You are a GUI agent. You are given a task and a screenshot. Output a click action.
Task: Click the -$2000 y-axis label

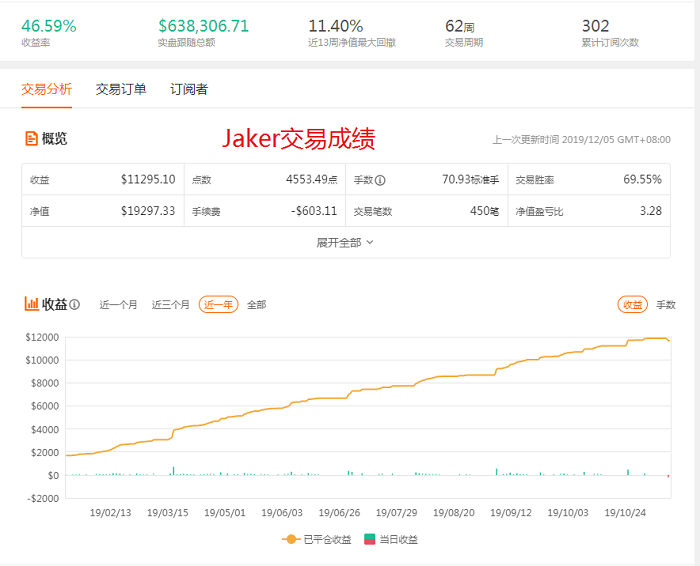pyautogui.click(x=43, y=498)
